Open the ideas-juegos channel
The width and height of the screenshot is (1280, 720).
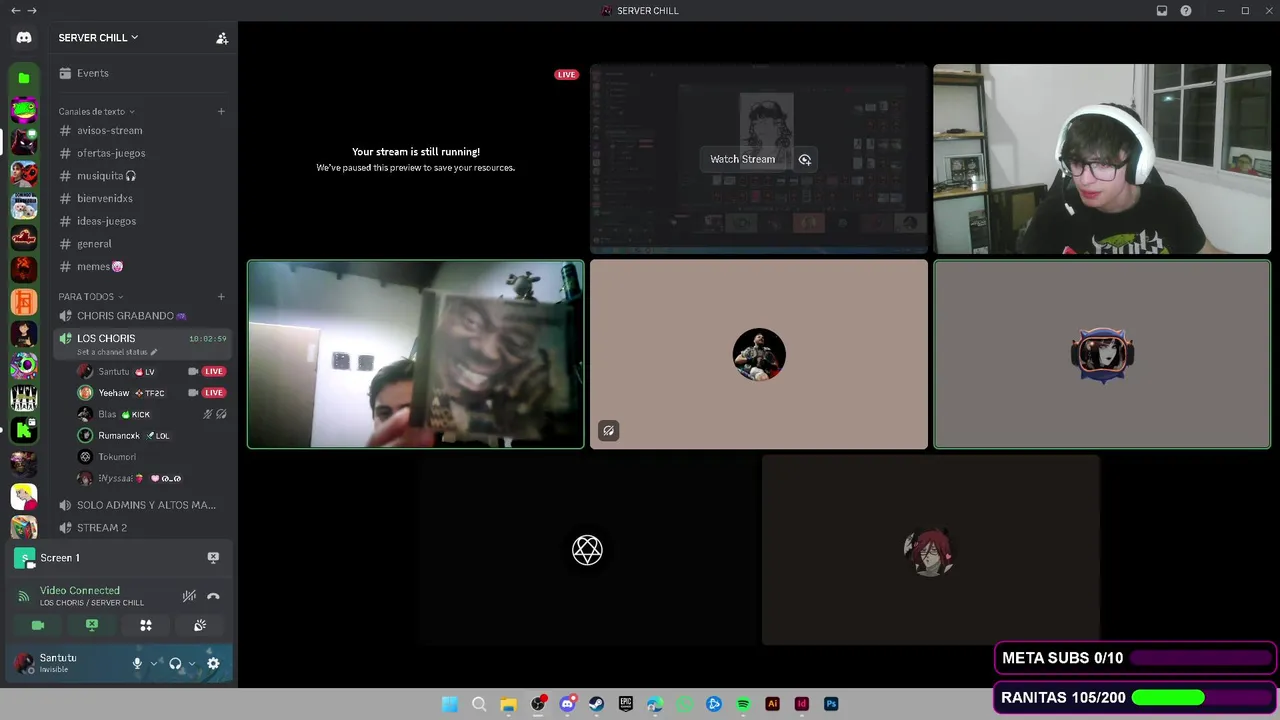143,221
